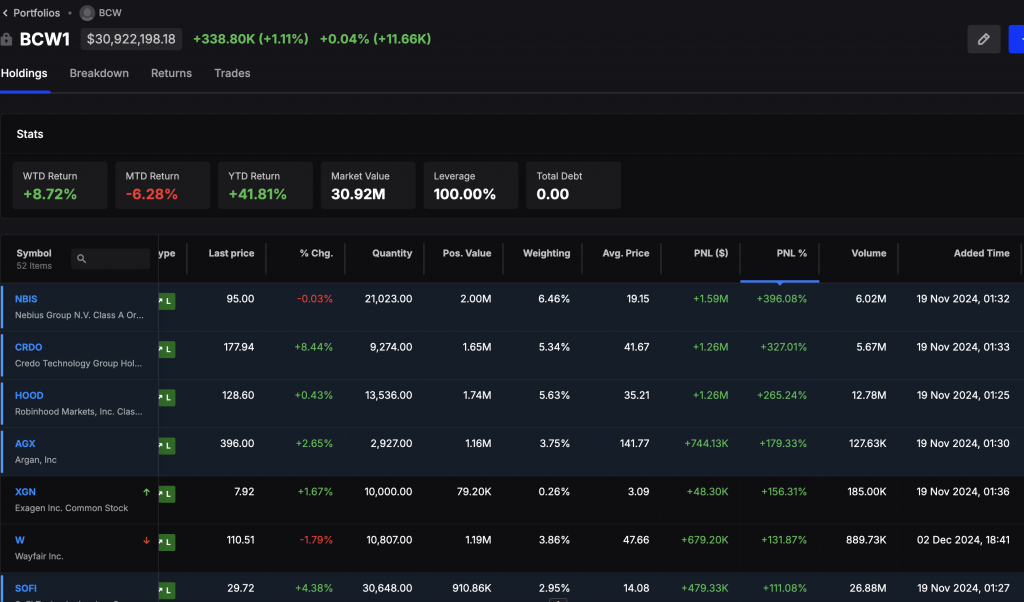Click the lock icon beside BCW1

[7, 40]
